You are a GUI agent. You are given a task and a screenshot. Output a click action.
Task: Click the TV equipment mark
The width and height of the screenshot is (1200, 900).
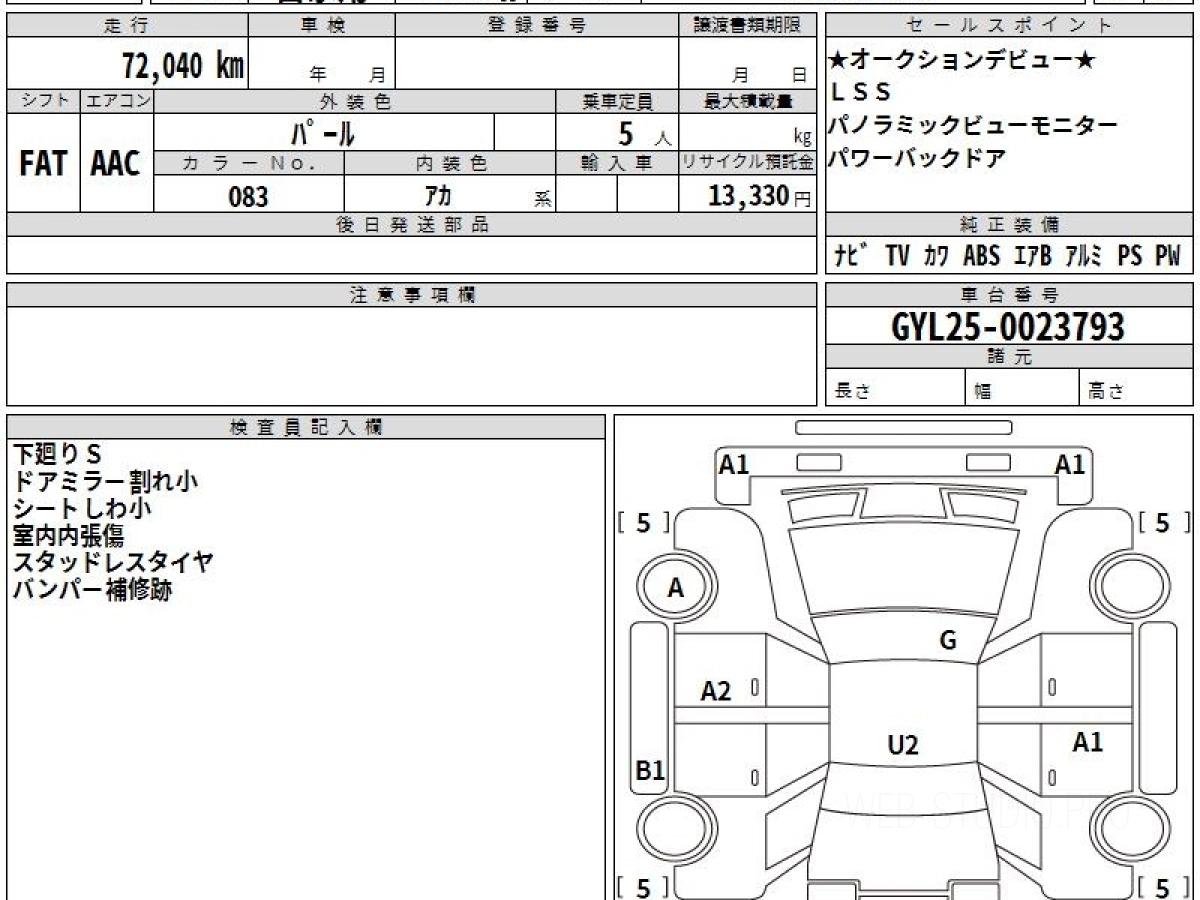click(x=897, y=256)
